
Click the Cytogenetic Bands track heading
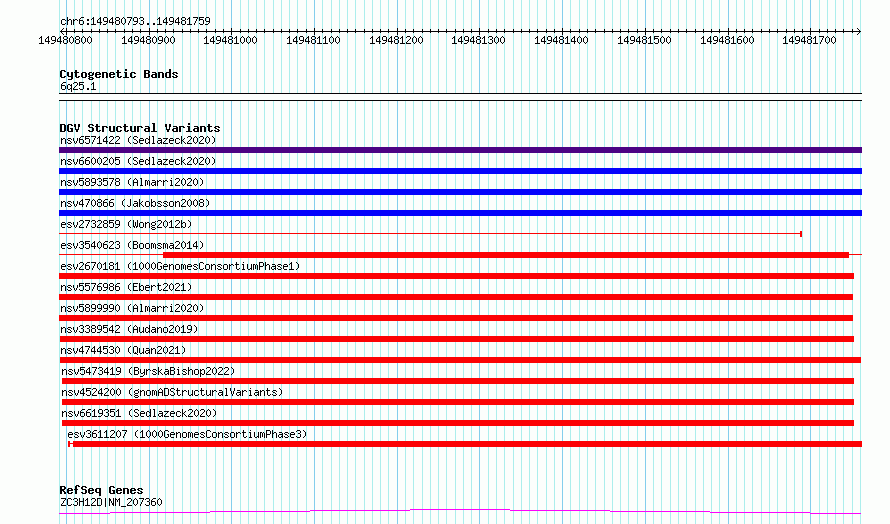pos(119,74)
